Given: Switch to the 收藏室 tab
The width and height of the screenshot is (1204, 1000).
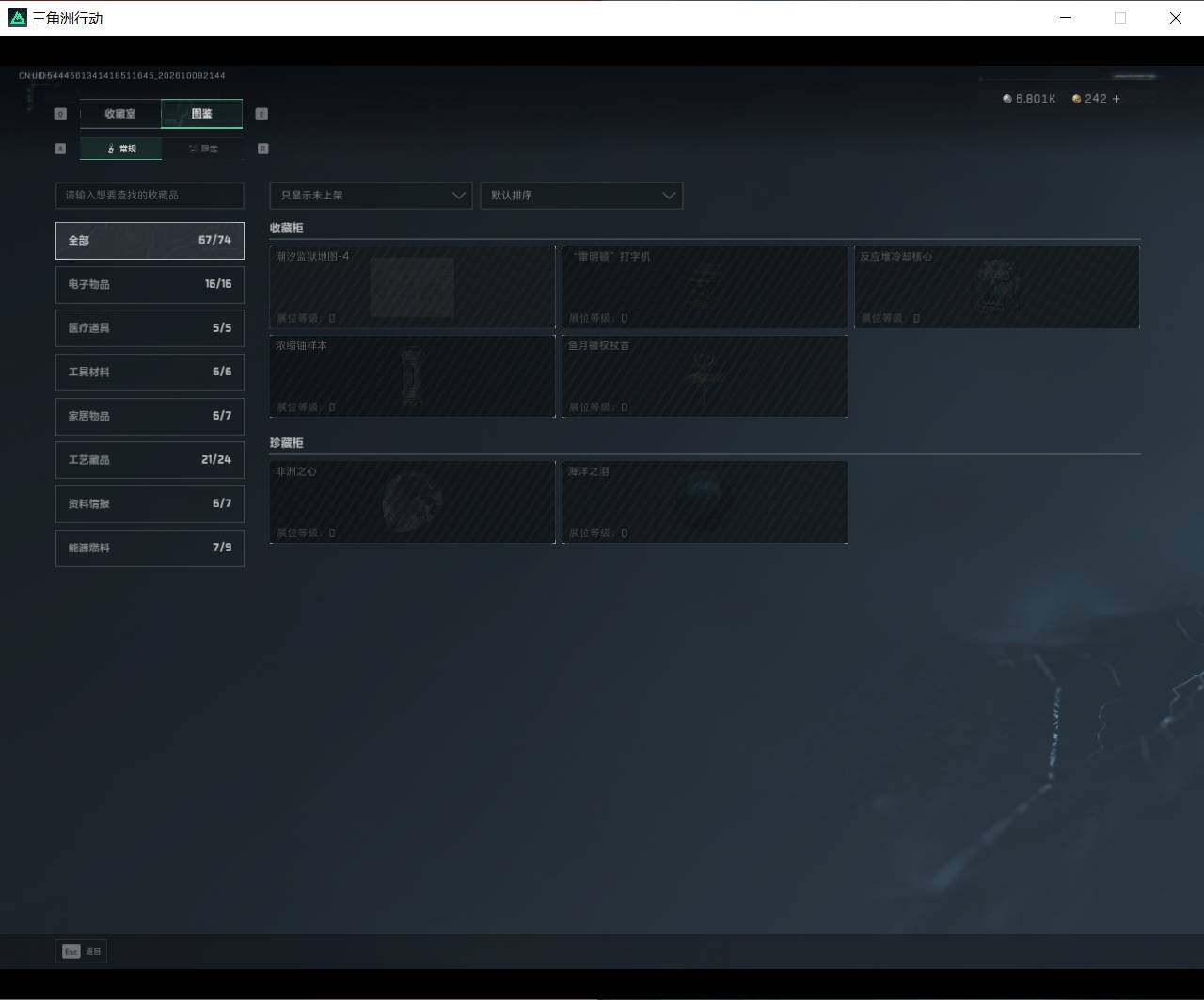Looking at the screenshot, I should tap(120, 114).
